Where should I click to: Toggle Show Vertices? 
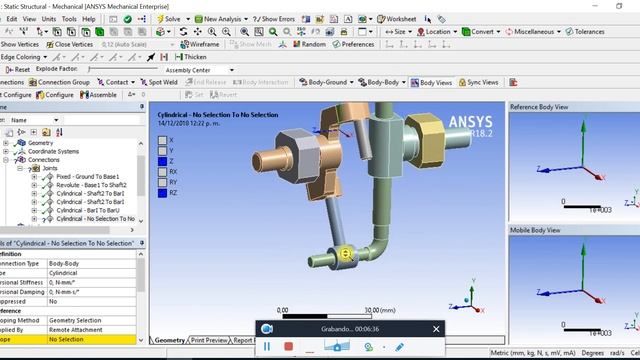[x=20, y=44]
